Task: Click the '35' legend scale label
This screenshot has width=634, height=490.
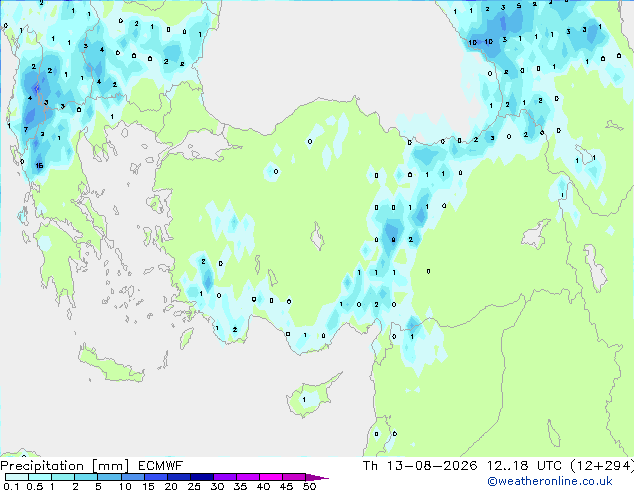Action: [240, 486]
